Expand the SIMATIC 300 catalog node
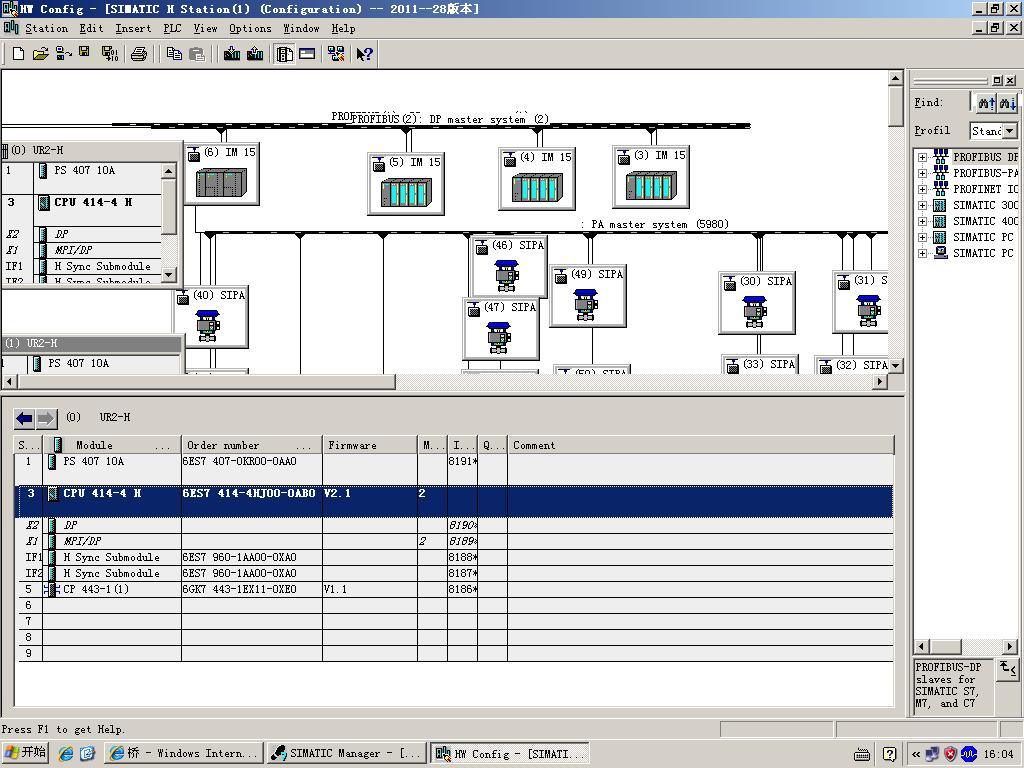The width and height of the screenshot is (1024, 768). pos(922,205)
